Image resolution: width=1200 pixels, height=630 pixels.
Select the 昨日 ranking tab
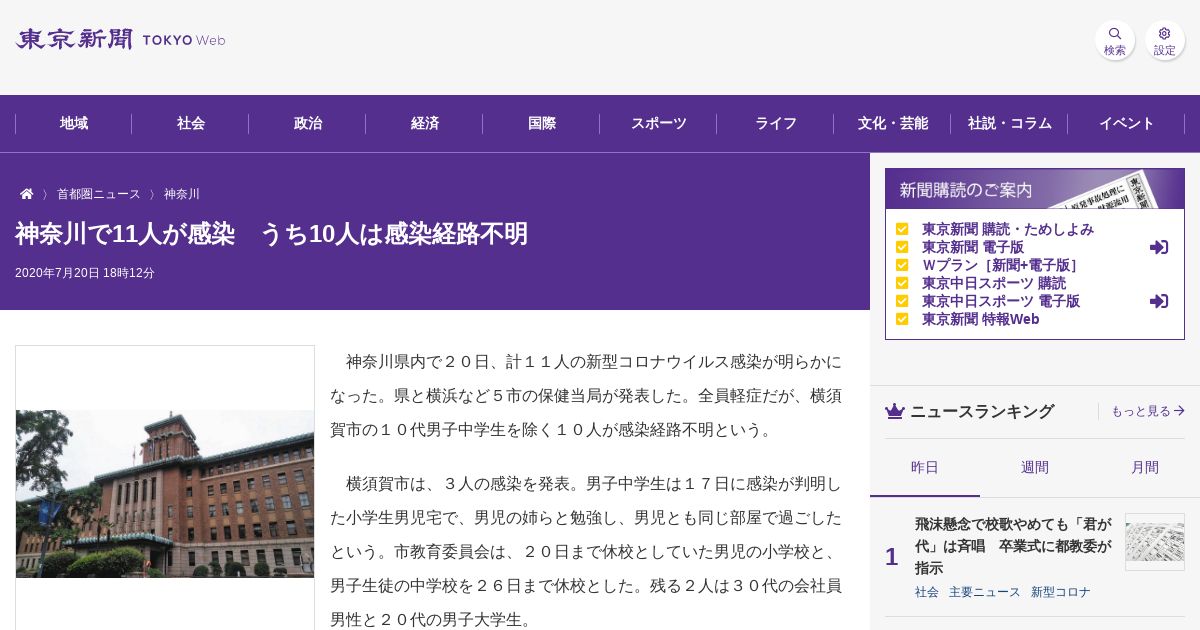pos(925,467)
